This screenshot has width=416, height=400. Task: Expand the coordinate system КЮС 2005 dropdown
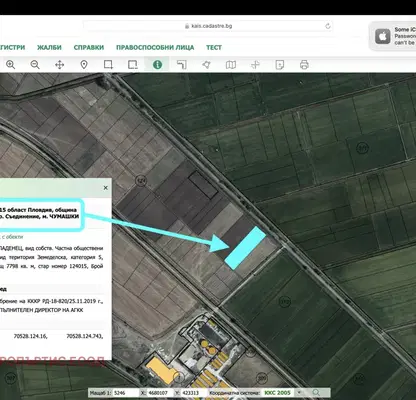299,393
